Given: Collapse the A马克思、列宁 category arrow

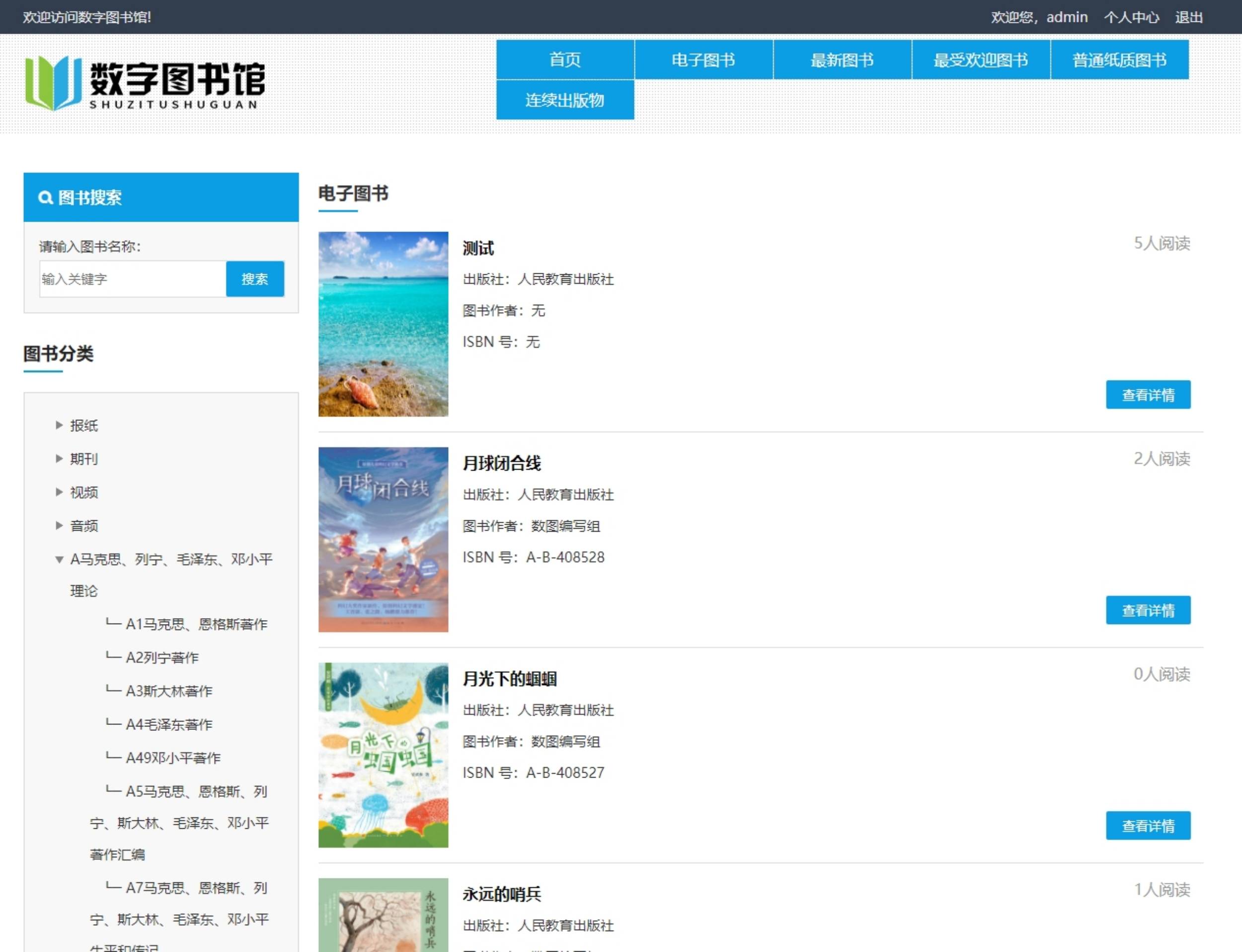Looking at the screenshot, I should [59, 559].
